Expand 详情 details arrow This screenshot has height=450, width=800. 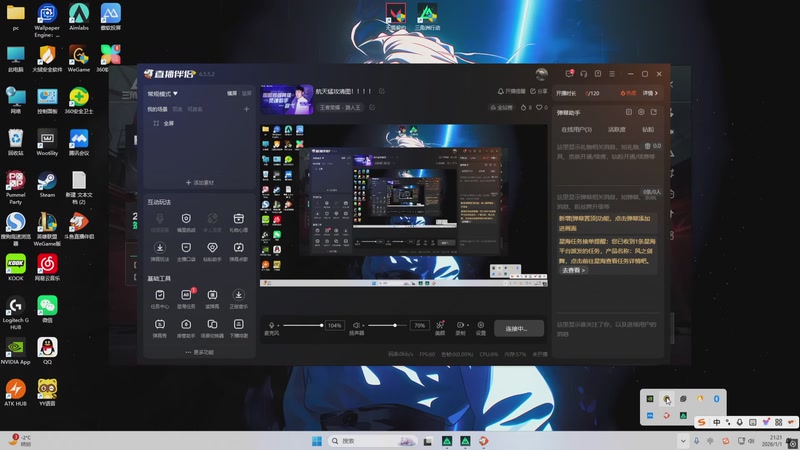tap(650, 93)
